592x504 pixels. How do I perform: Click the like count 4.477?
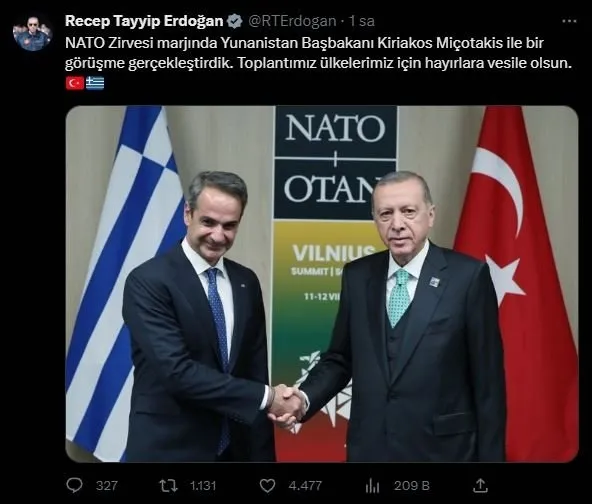coord(305,486)
